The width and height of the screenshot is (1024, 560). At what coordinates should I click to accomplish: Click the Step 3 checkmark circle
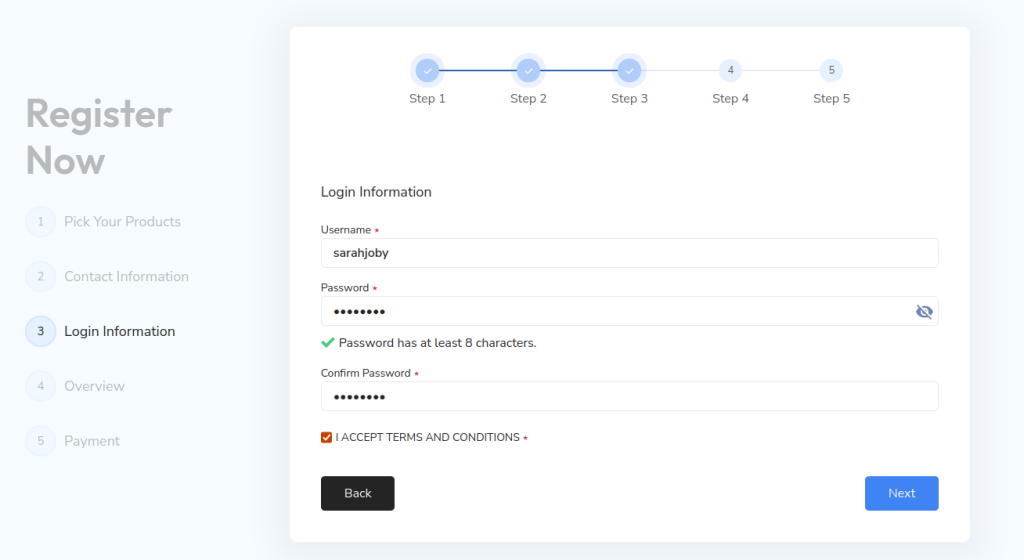(x=629, y=70)
